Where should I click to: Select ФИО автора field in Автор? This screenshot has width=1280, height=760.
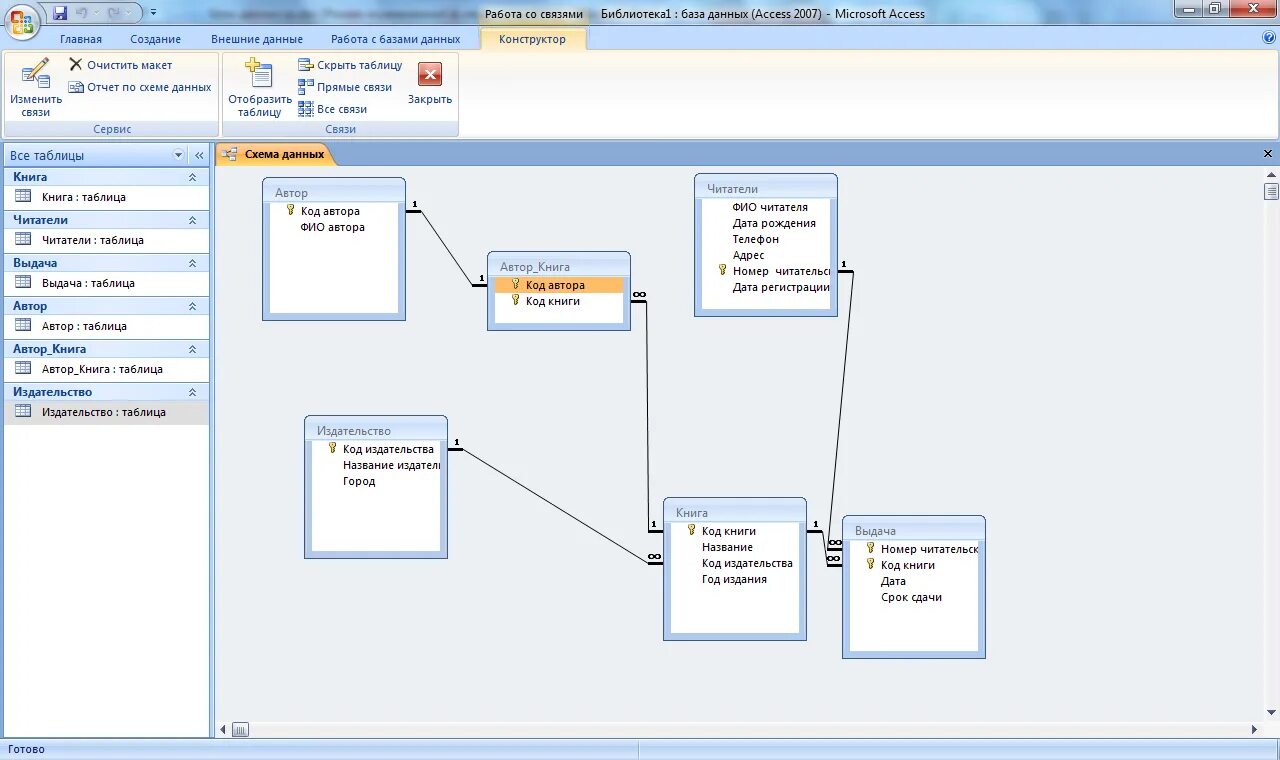tap(333, 227)
